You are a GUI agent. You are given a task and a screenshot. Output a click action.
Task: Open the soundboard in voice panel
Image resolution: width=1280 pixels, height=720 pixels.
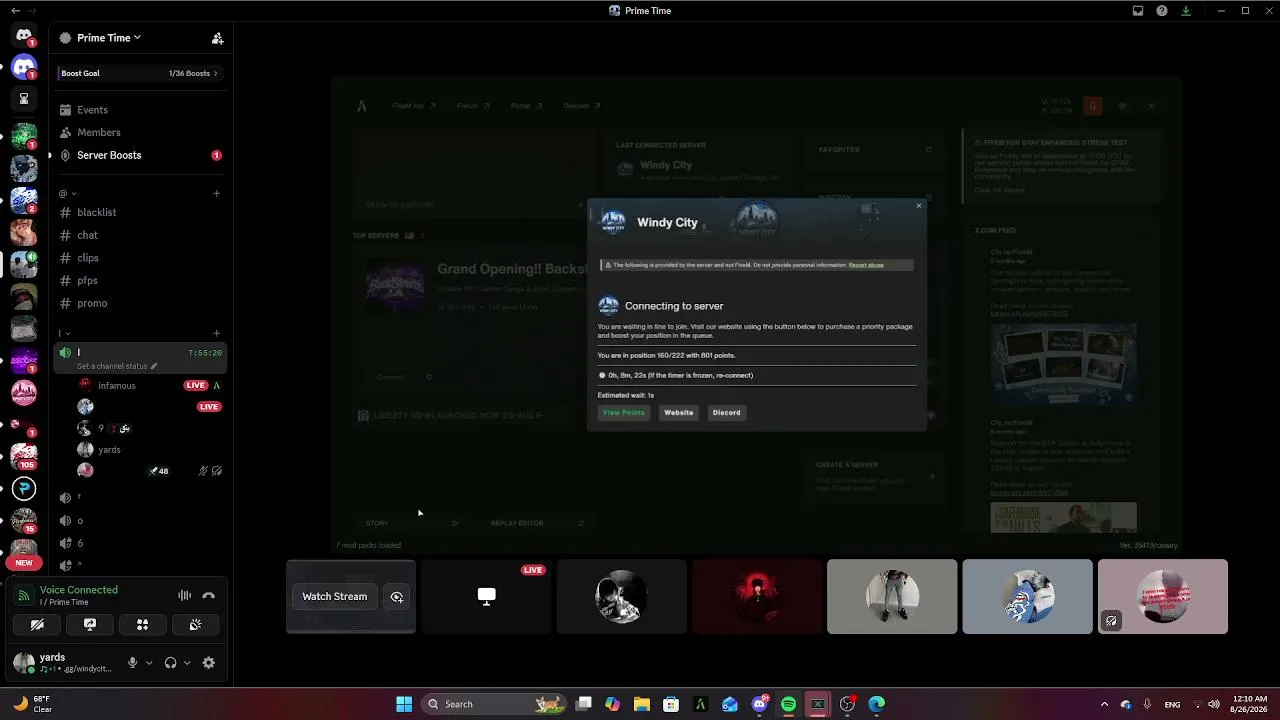point(195,625)
